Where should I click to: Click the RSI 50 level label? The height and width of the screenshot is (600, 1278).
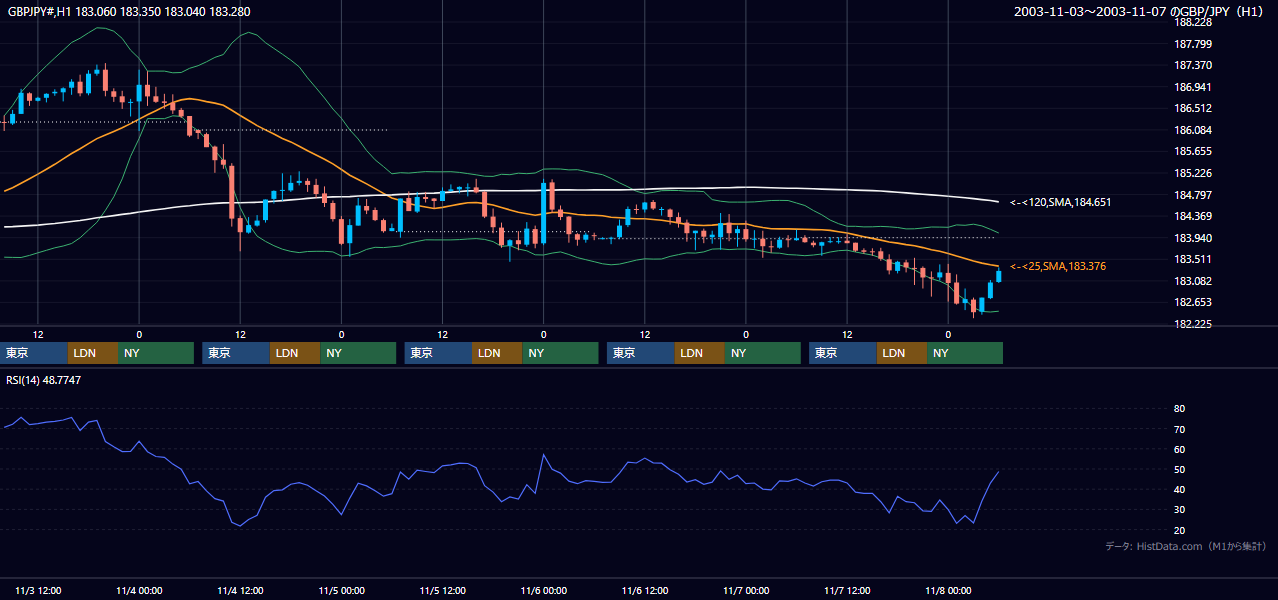tap(1179, 469)
